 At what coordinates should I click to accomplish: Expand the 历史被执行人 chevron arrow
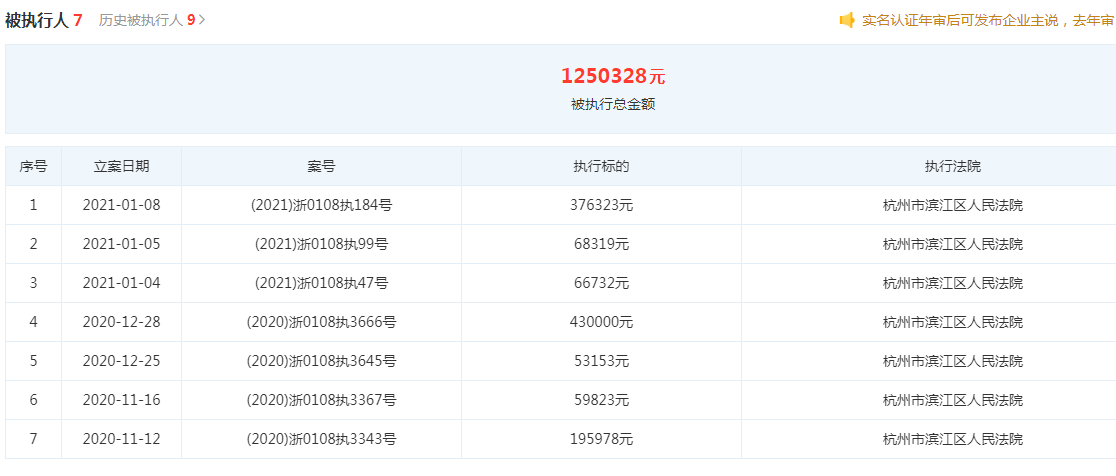click(x=202, y=20)
